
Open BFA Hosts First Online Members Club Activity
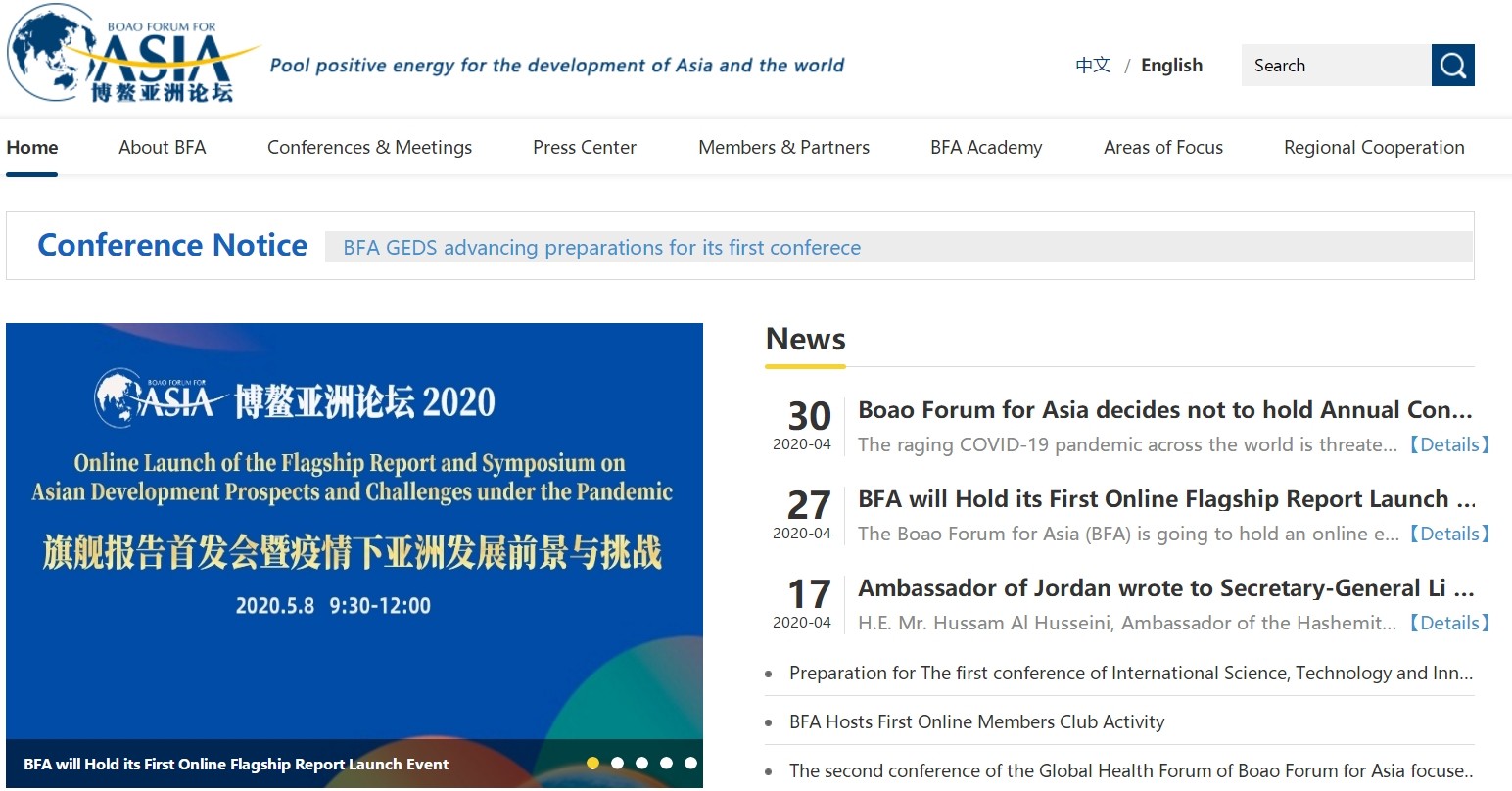pos(976,722)
